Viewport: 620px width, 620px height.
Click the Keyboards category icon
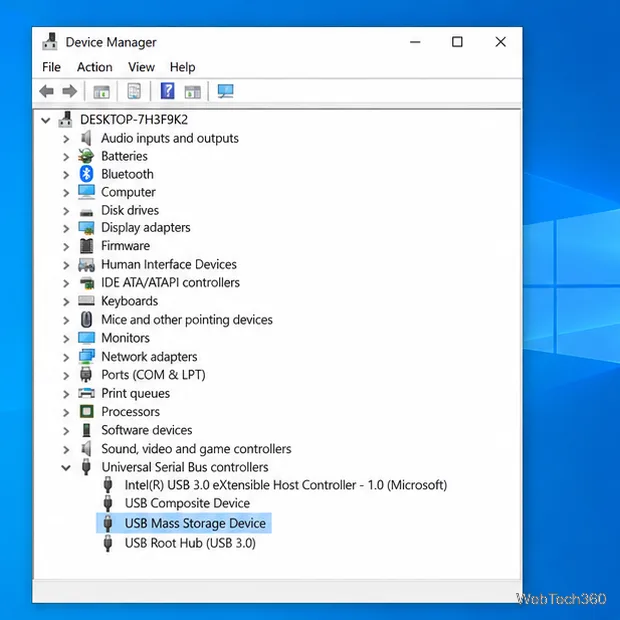tap(86, 301)
